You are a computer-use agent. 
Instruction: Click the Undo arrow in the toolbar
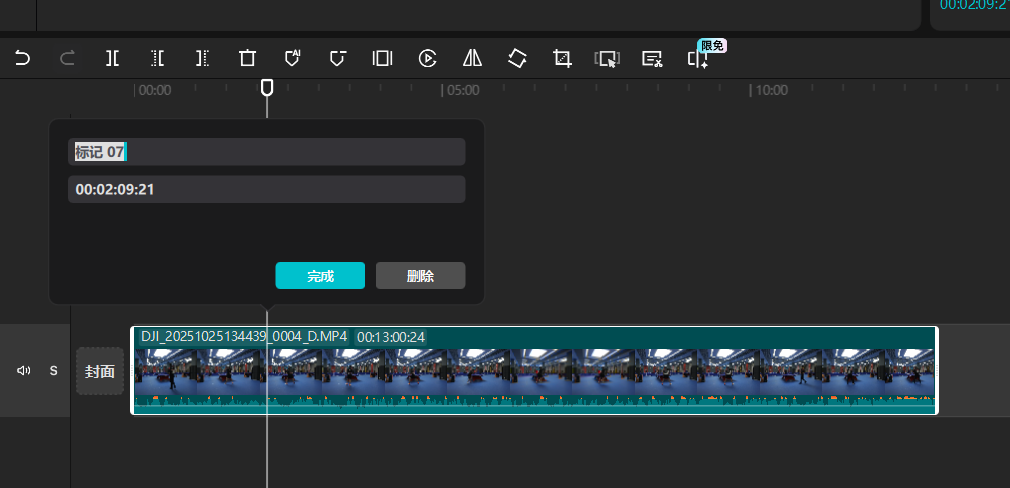click(22, 58)
